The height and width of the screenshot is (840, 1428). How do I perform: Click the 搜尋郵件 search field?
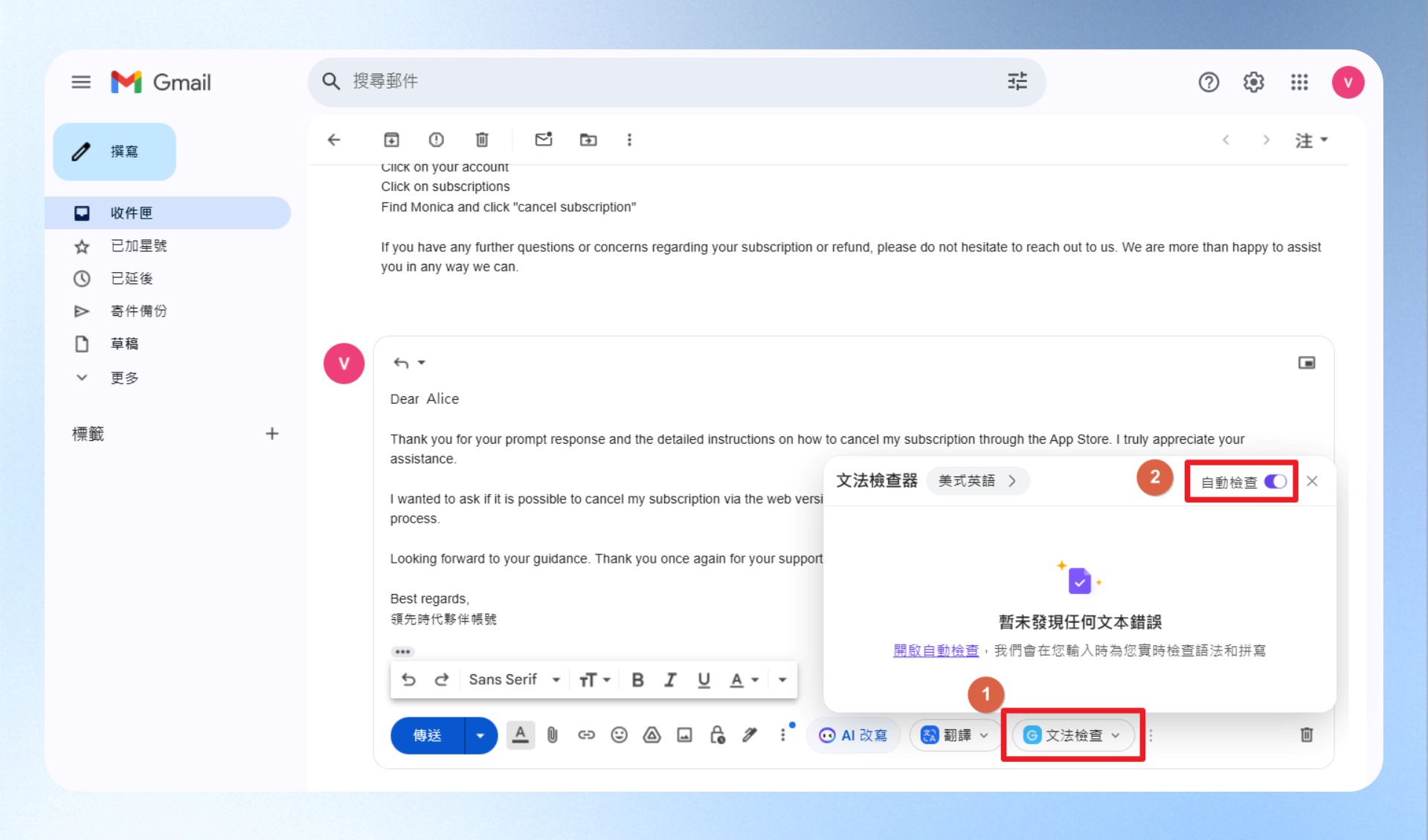(675, 81)
